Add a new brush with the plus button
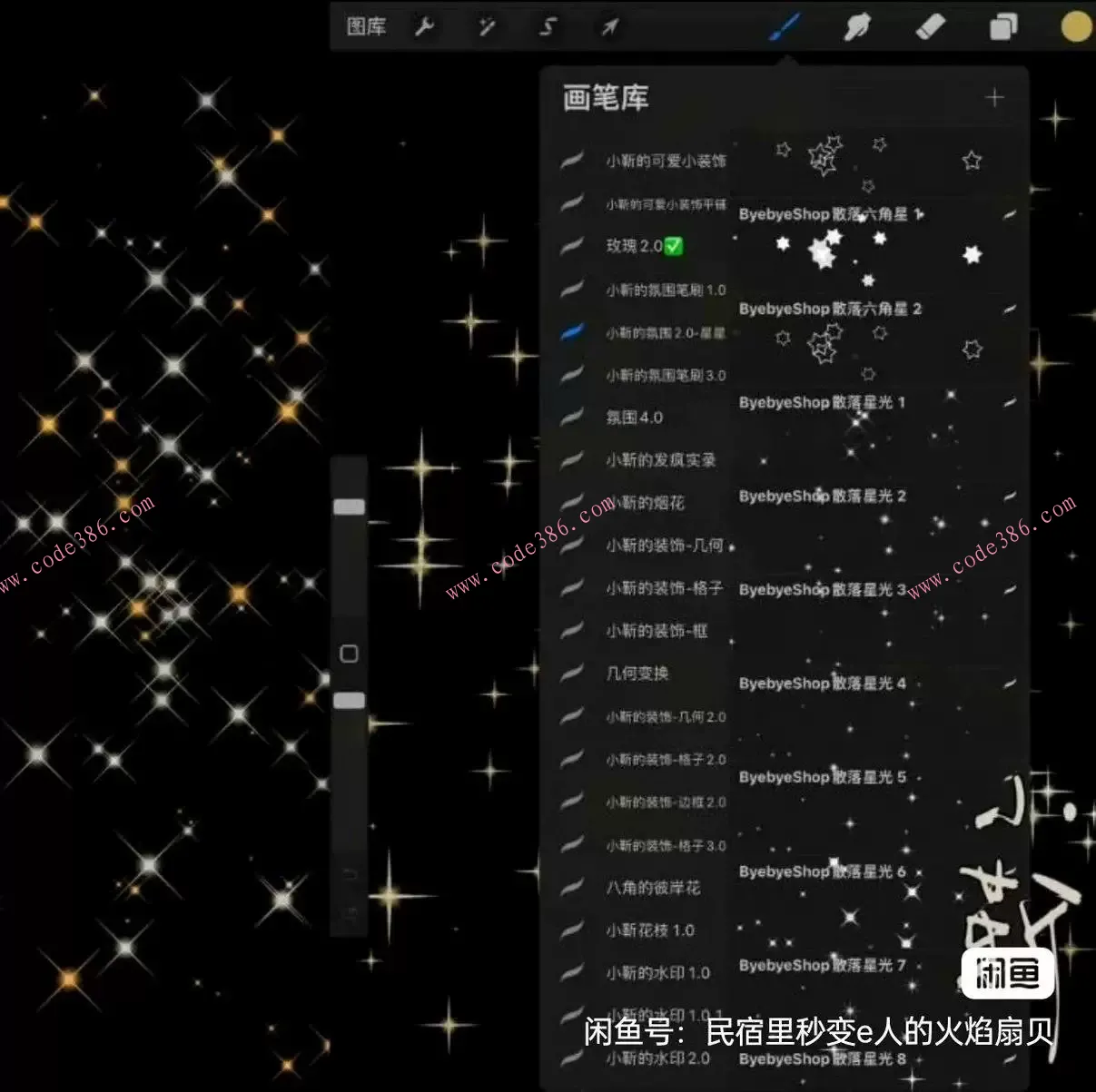 [x=994, y=97]
